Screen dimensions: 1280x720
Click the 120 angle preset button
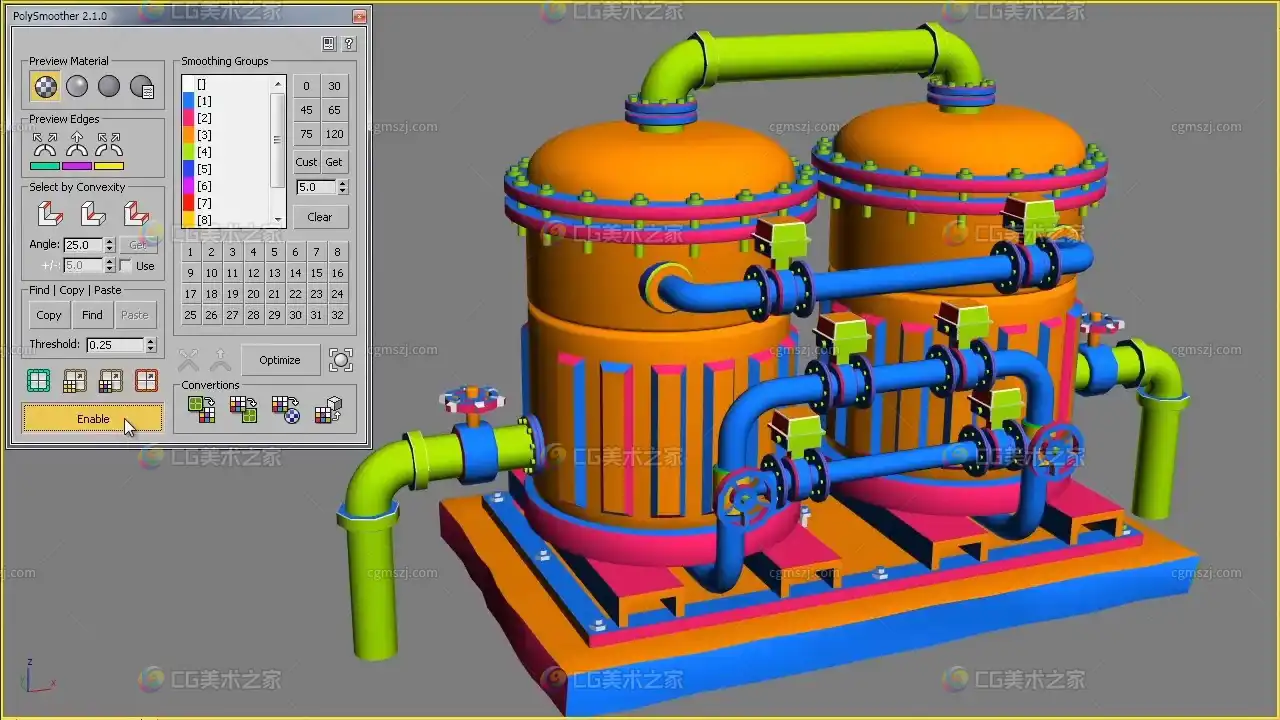[x=334, y=134]
